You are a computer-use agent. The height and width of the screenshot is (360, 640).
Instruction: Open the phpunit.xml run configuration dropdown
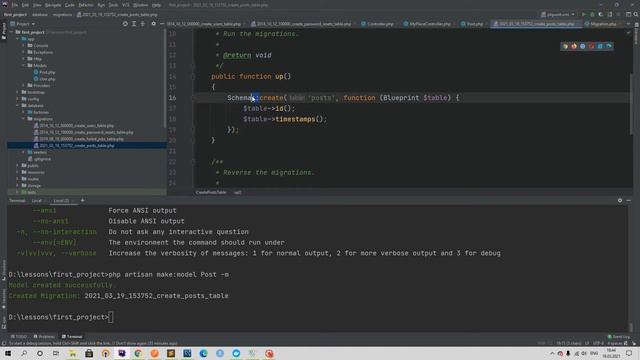[x=558, y=14]
